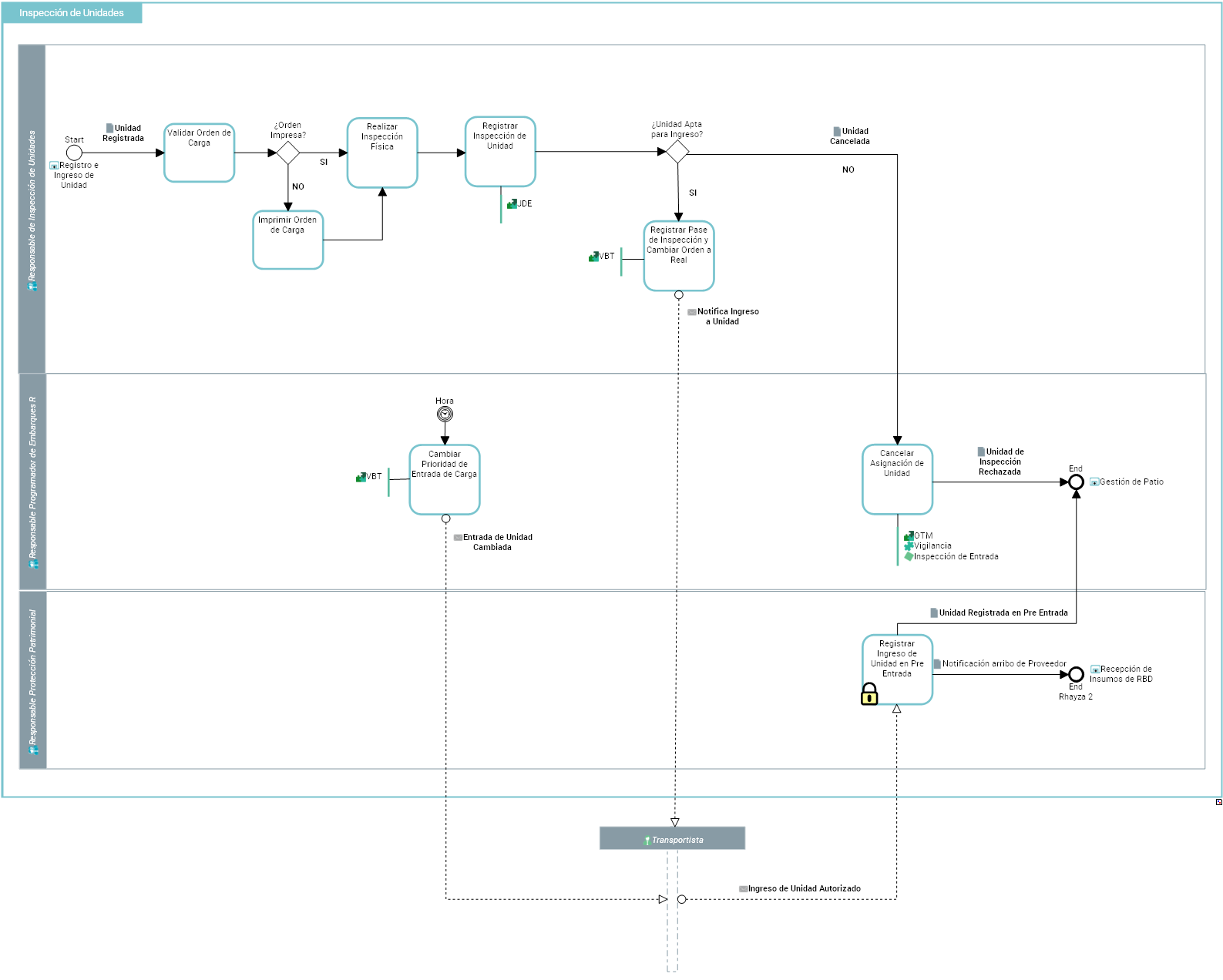Select the Responsable Protección Patrimonial lane header

[32, 680]
